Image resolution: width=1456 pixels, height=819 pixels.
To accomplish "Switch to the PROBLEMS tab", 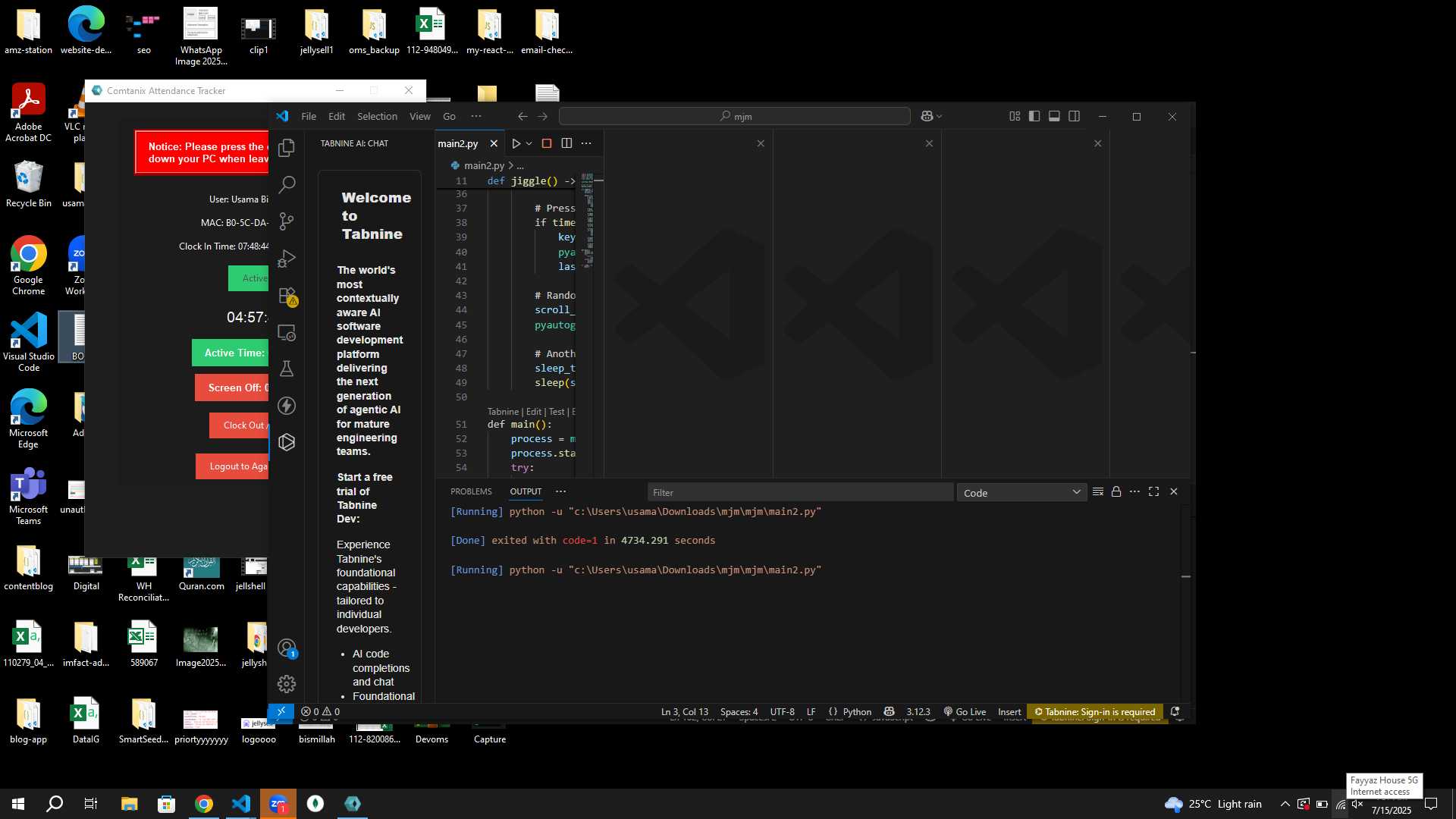I will 471,491.
